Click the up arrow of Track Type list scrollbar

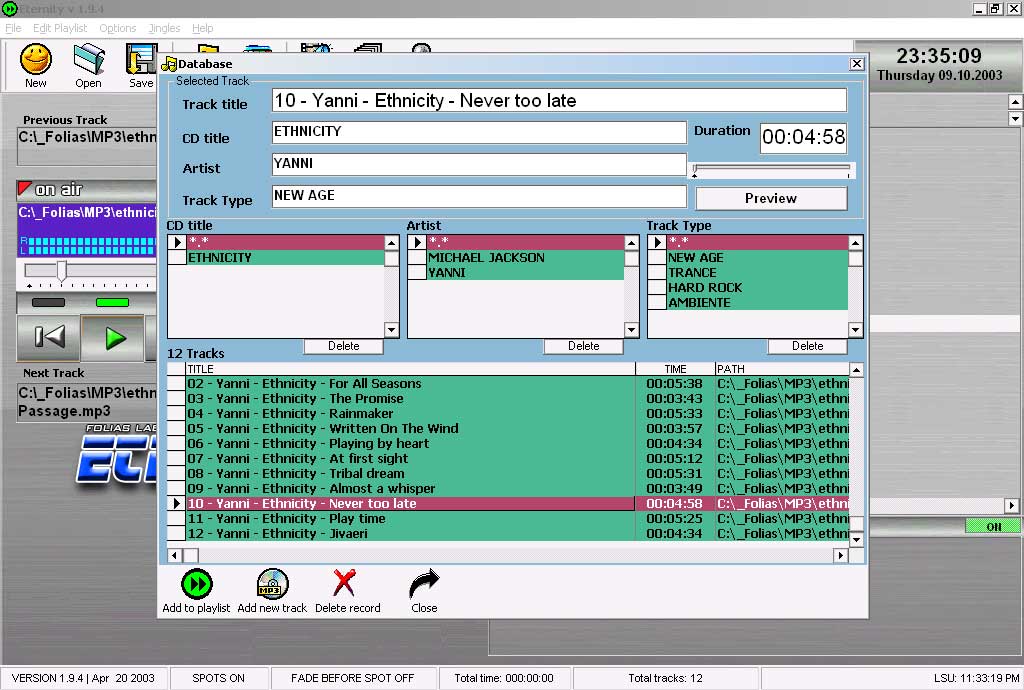856,243
